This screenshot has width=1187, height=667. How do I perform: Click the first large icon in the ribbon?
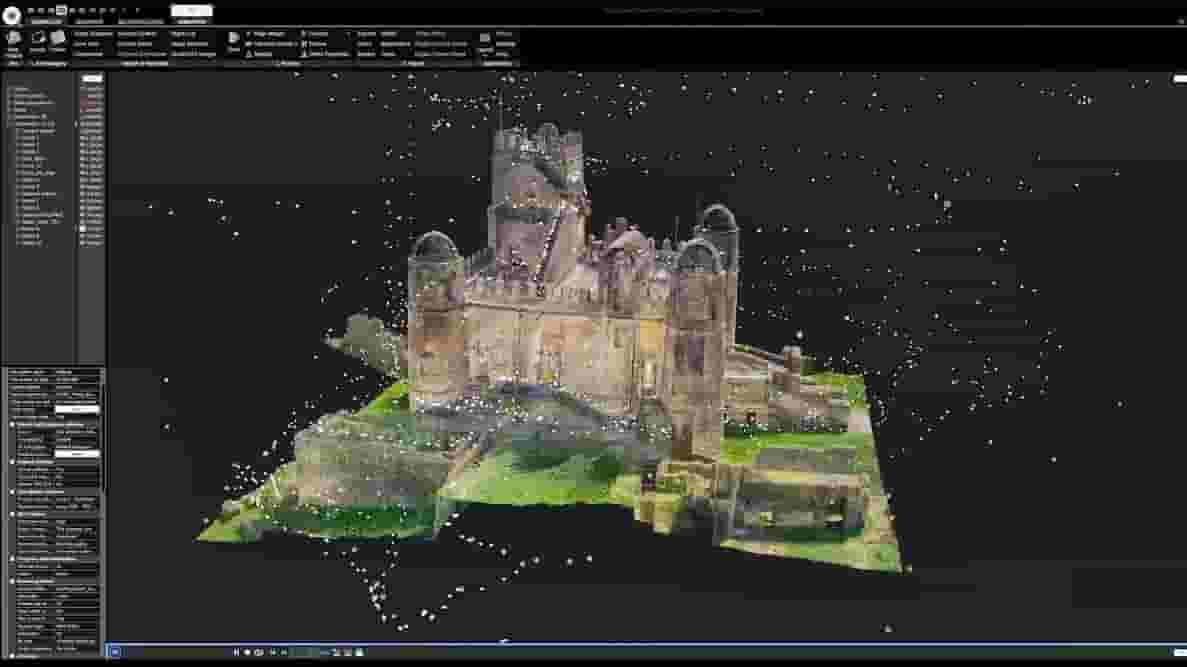click(x=13, y=39)
